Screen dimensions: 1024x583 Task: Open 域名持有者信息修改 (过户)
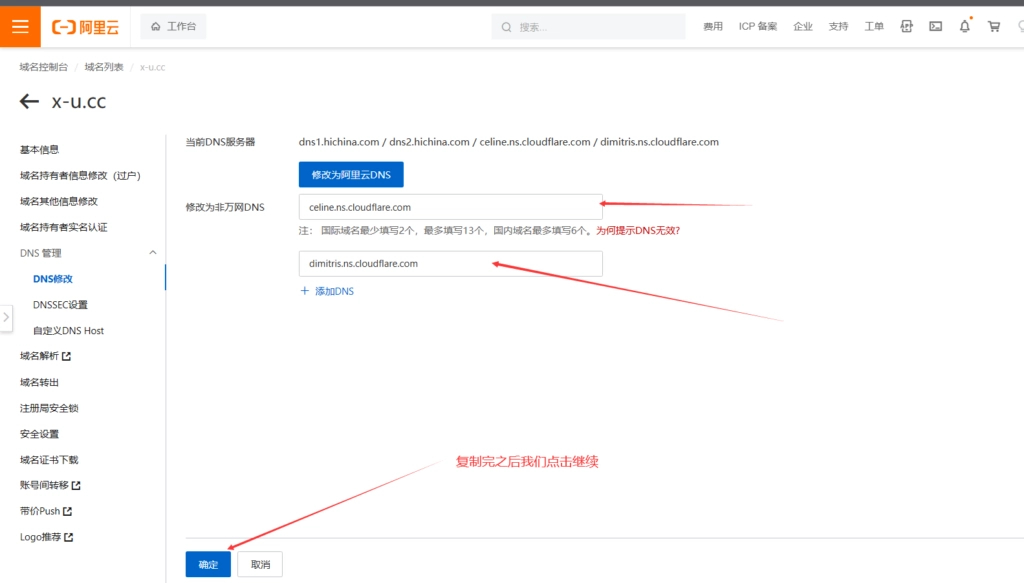(x=80, y=176)
